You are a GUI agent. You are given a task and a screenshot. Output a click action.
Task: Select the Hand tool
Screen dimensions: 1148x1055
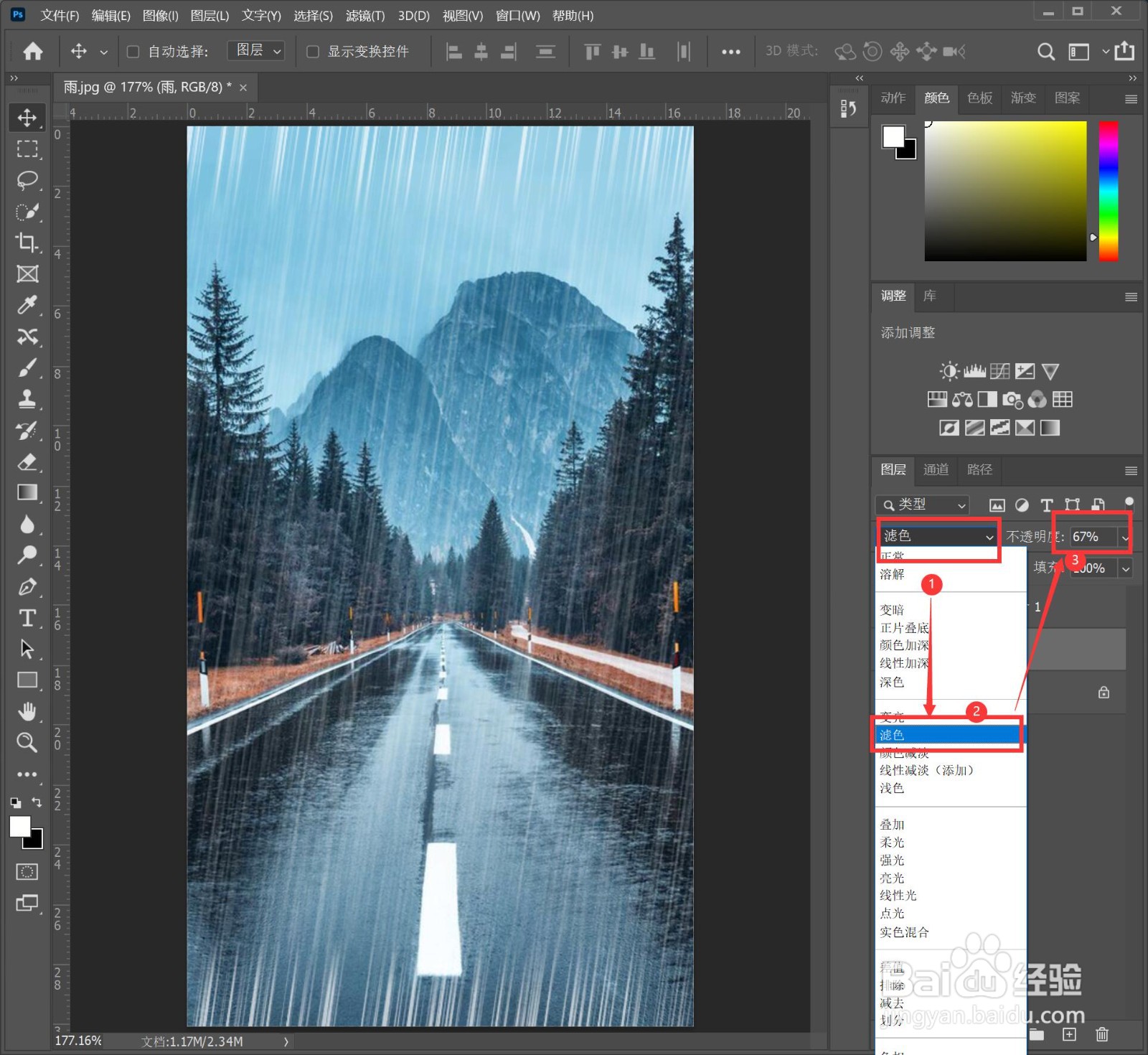27,711
